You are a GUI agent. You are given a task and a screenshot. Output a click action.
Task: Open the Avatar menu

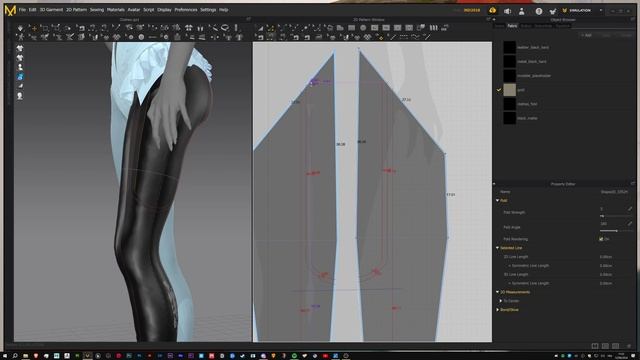coord(133,10)
